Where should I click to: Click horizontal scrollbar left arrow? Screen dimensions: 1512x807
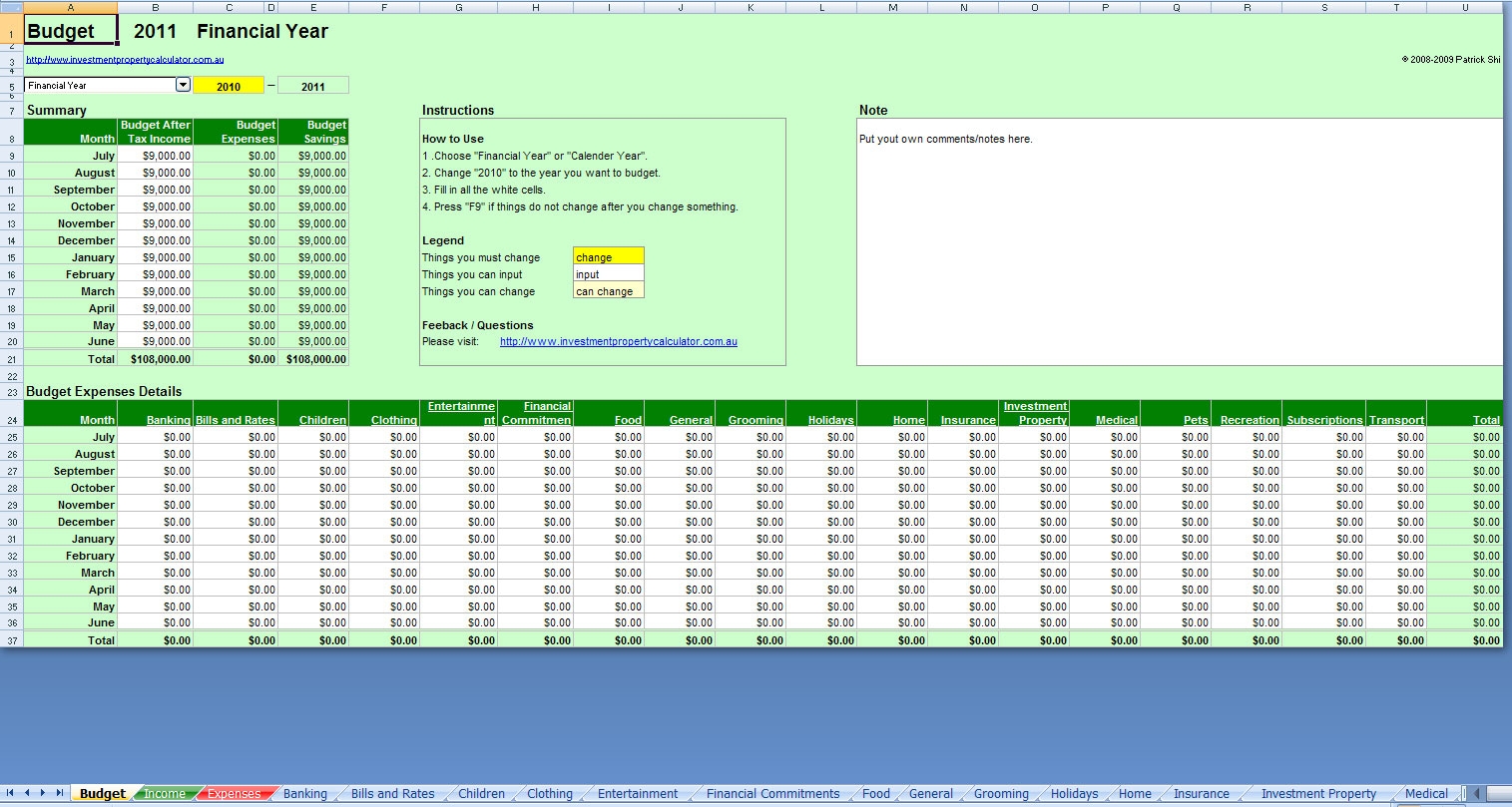(x=1474, y=793)
